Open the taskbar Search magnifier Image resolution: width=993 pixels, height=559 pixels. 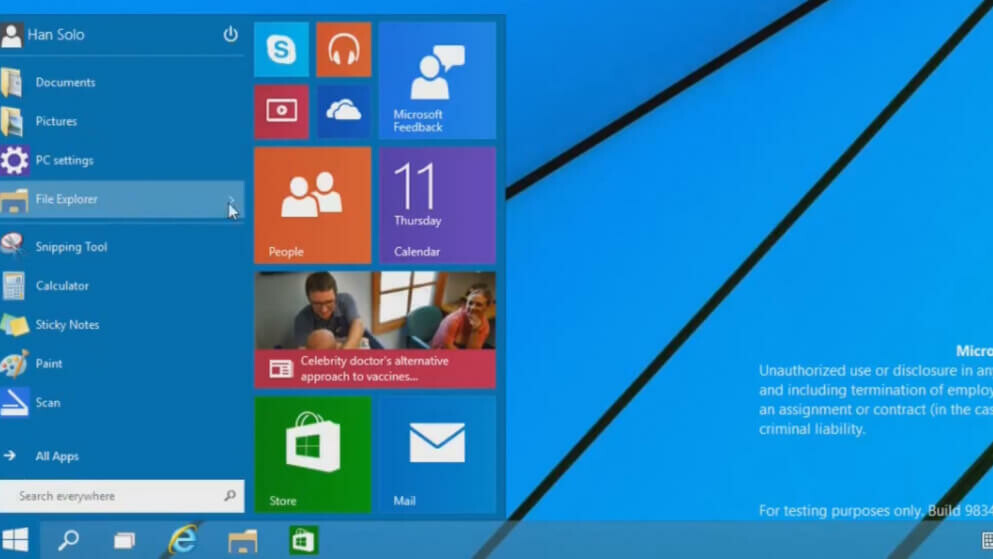pyautogui.click(x=68, y=540)
